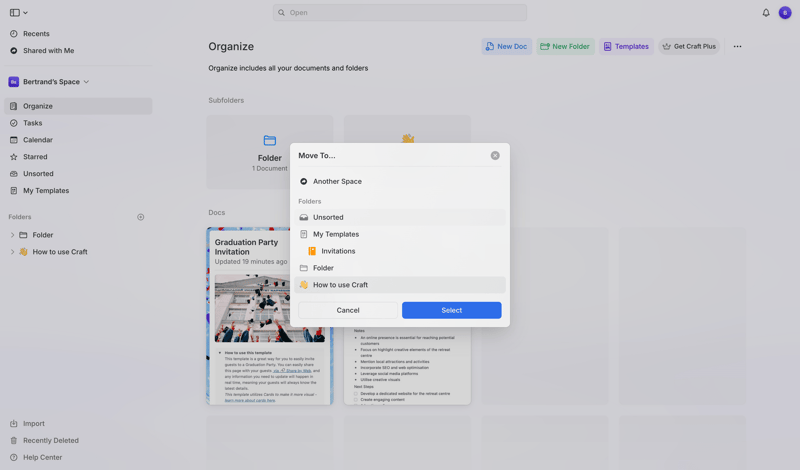Image resolution: width=800 pixels, height=470 pixels.
Task: Select Unsorted in the Move To list
Action: coord(328,217)
